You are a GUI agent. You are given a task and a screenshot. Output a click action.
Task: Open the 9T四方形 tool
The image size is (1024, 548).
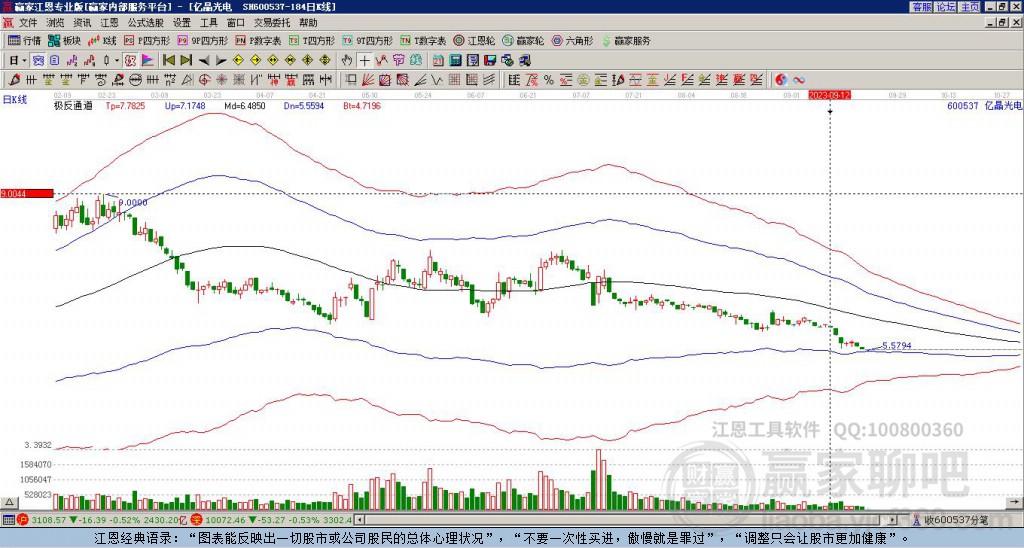coord(368,40)
